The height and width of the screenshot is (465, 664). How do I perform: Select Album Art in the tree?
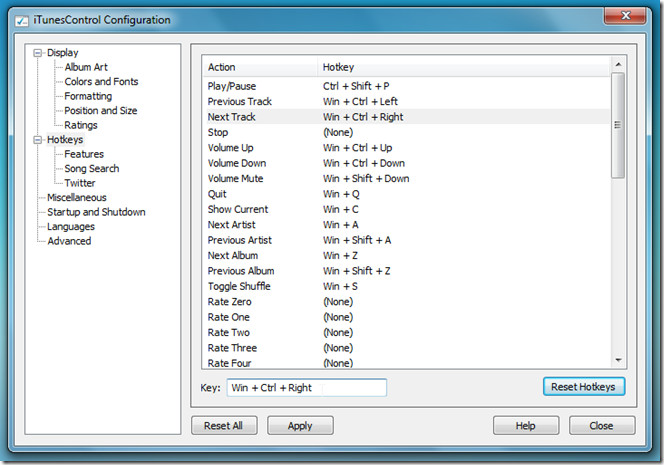coord(86,67)
